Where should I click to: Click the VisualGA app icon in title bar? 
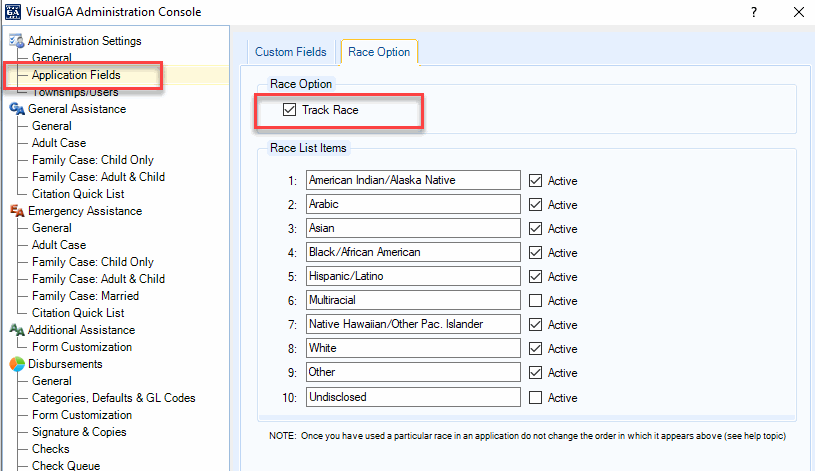coord(12,11)
